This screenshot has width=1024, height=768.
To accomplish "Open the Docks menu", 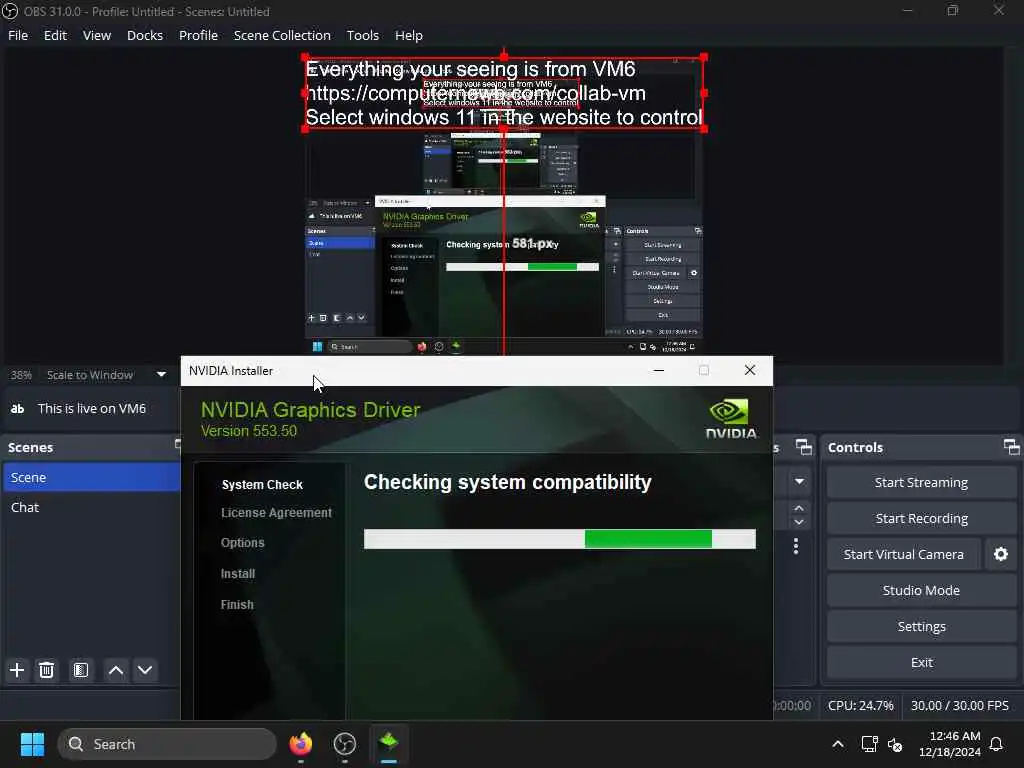I will point(144,35).
